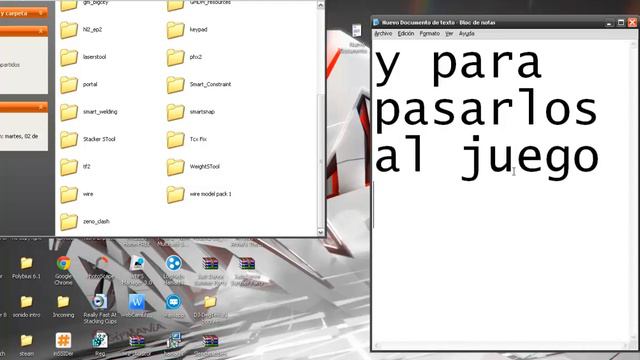Screen dimensions: 640x360
Task: Select the zeno_clash folder in Explorer
Action: click(85, 221)
